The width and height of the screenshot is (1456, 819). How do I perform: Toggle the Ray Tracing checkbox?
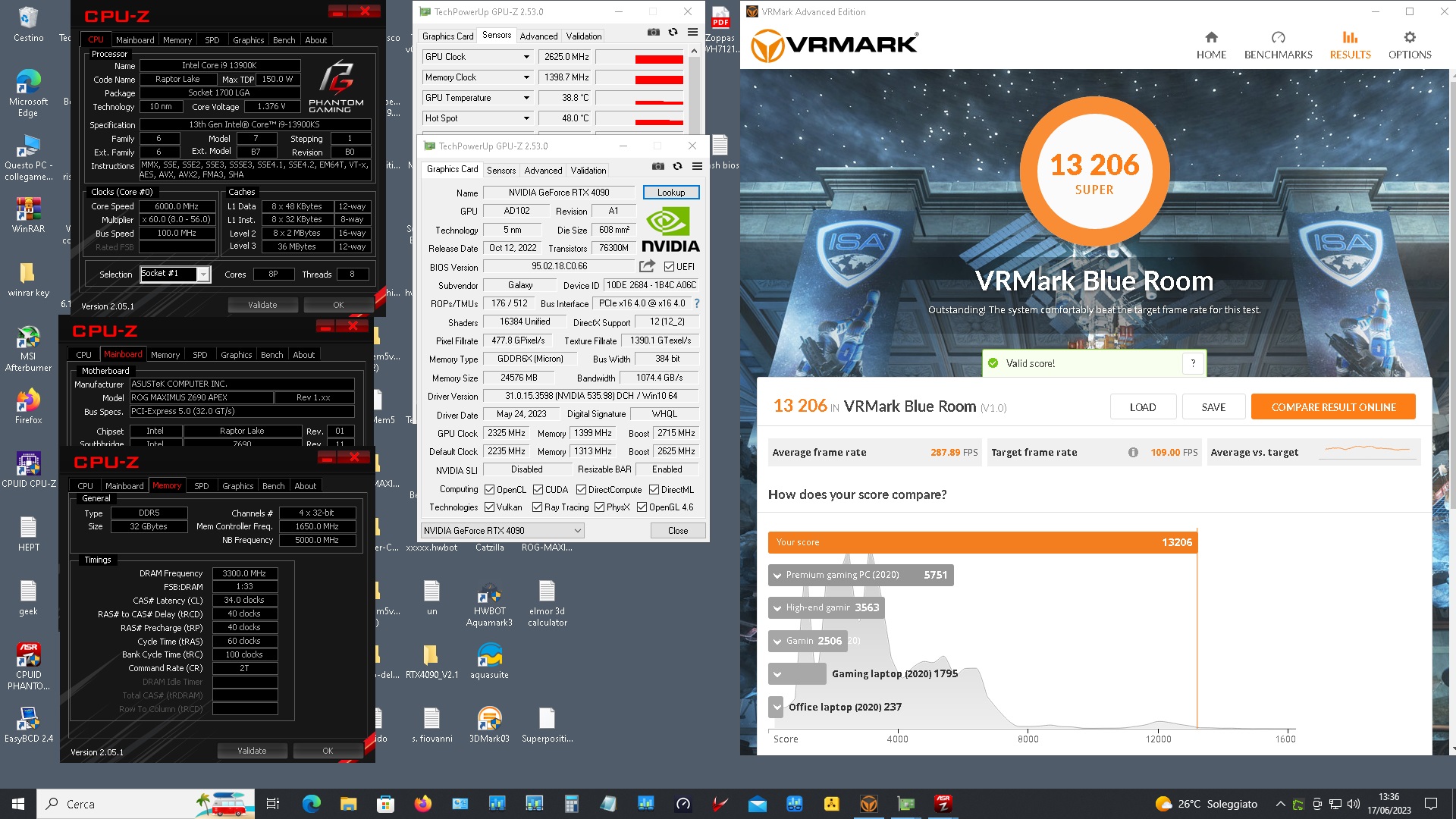537,507
